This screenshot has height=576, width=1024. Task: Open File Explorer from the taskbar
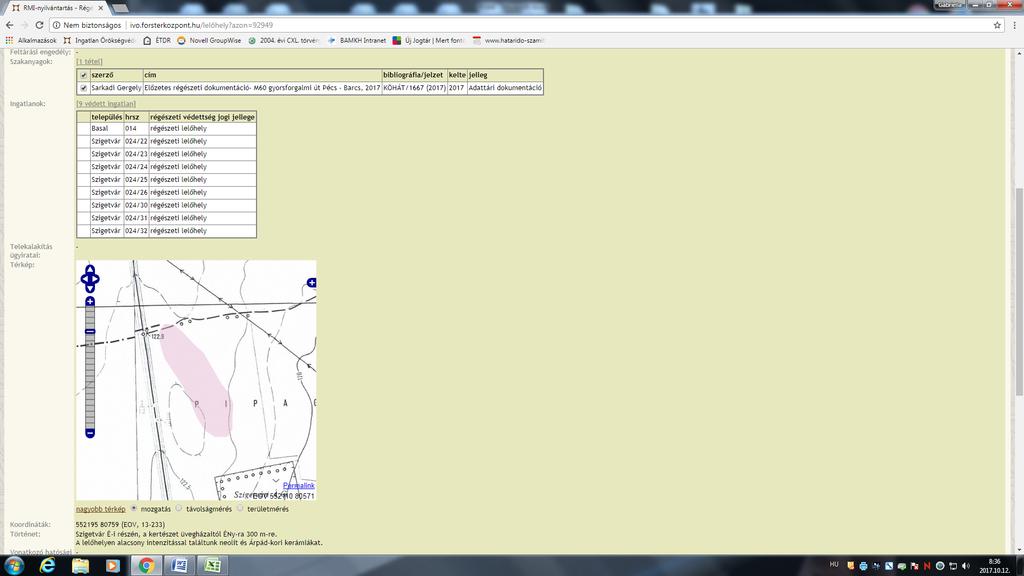pos(80,566)
